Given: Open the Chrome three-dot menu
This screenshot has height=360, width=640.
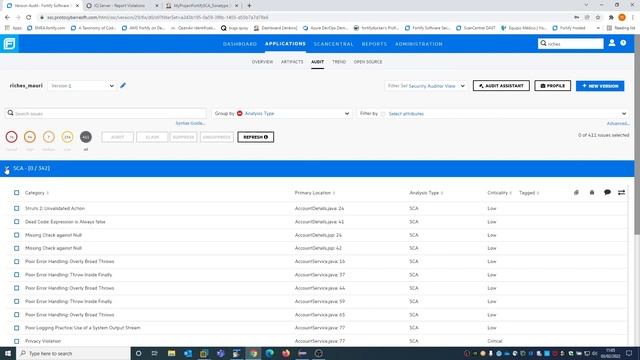Looking at the screenshot, I should pos(633,18).
